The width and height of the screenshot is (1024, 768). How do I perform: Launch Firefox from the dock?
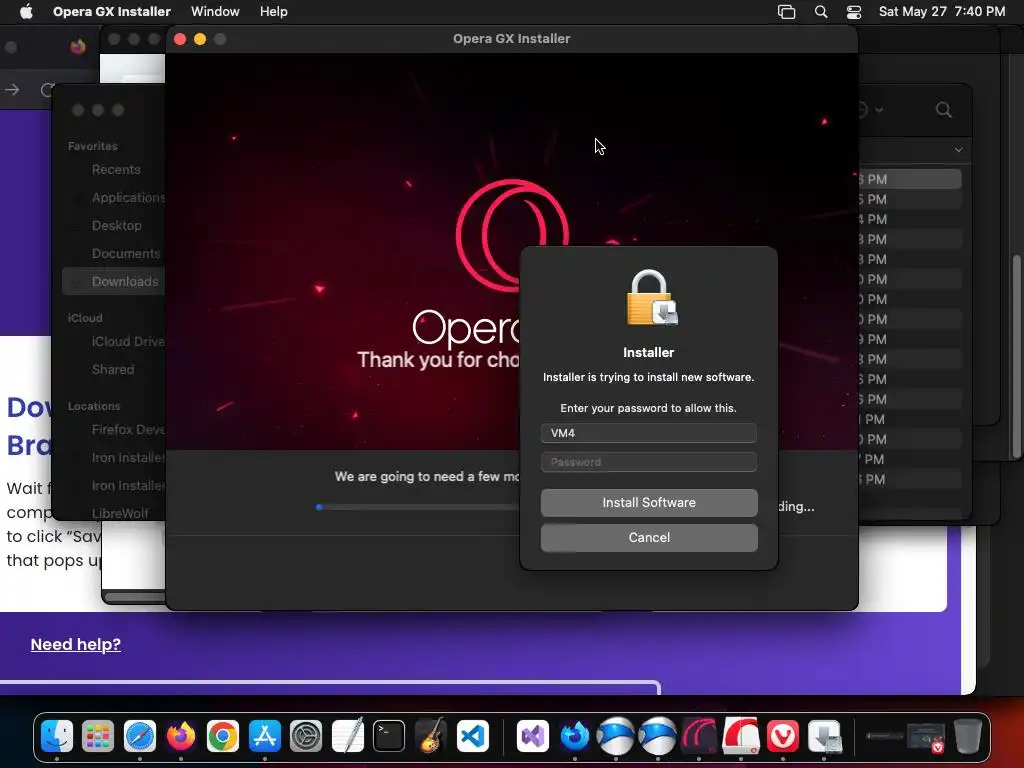181,736
